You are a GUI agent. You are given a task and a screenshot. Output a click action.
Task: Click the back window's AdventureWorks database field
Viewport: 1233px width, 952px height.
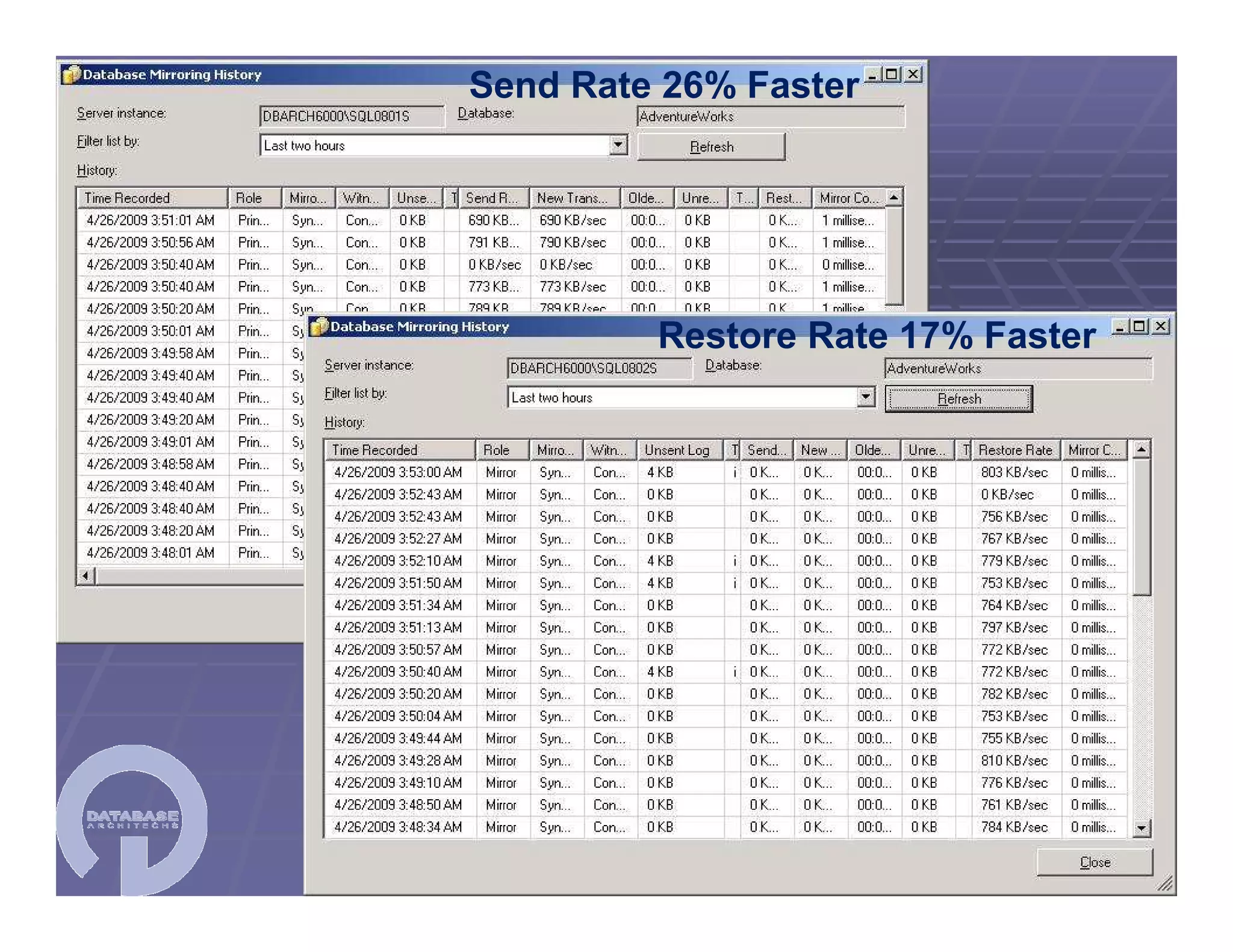[x=770, y=116]
